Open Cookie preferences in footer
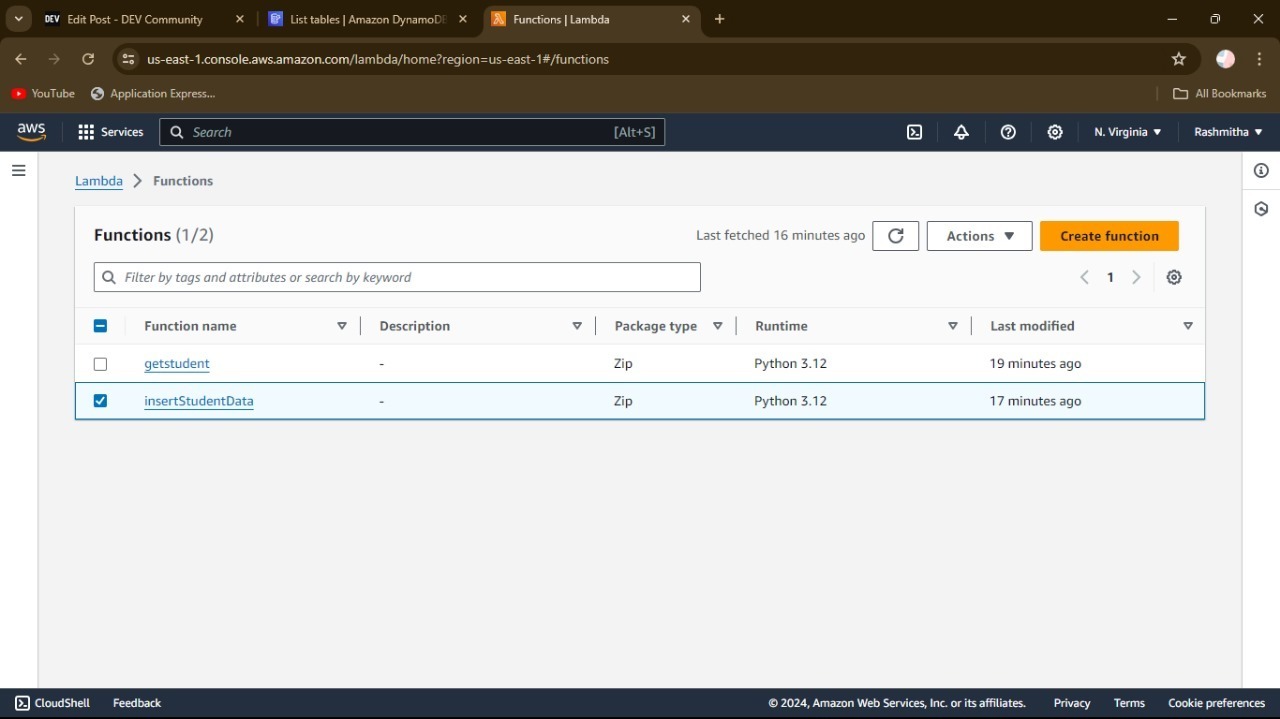 pyautogui.click(x=1216, y=703)
